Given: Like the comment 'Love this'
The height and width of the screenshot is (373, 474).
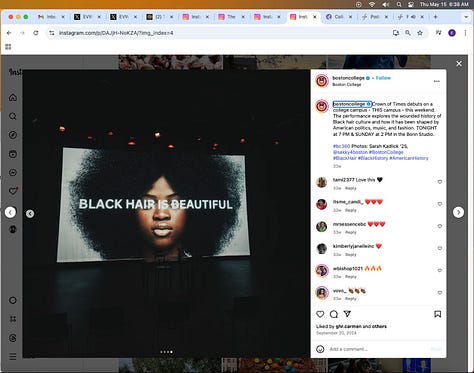Looking at the screenshot, I should click(x=440, y=182).
